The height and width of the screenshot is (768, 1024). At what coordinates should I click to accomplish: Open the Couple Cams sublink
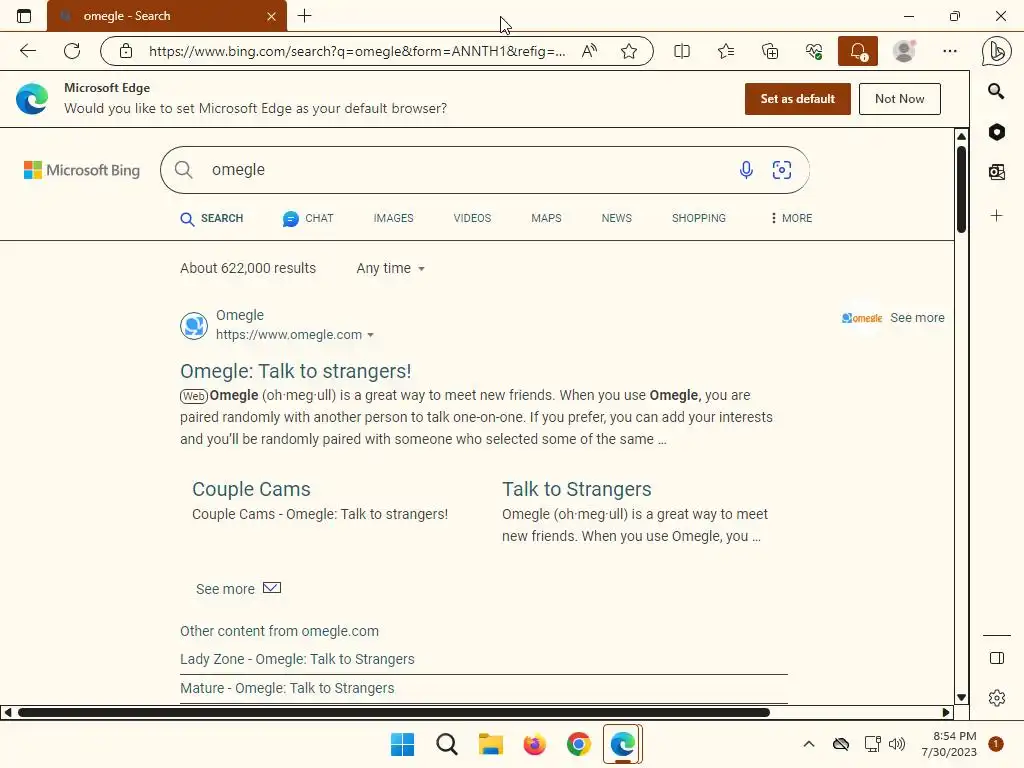pos(251,489)
